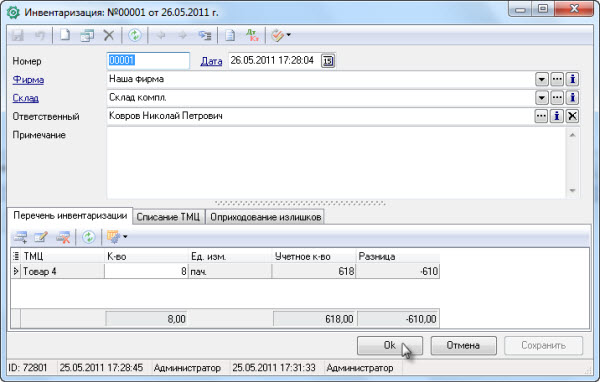Screen dimensions: 600x382
Task: Click the Ok button
Action: tap(390, 345)
